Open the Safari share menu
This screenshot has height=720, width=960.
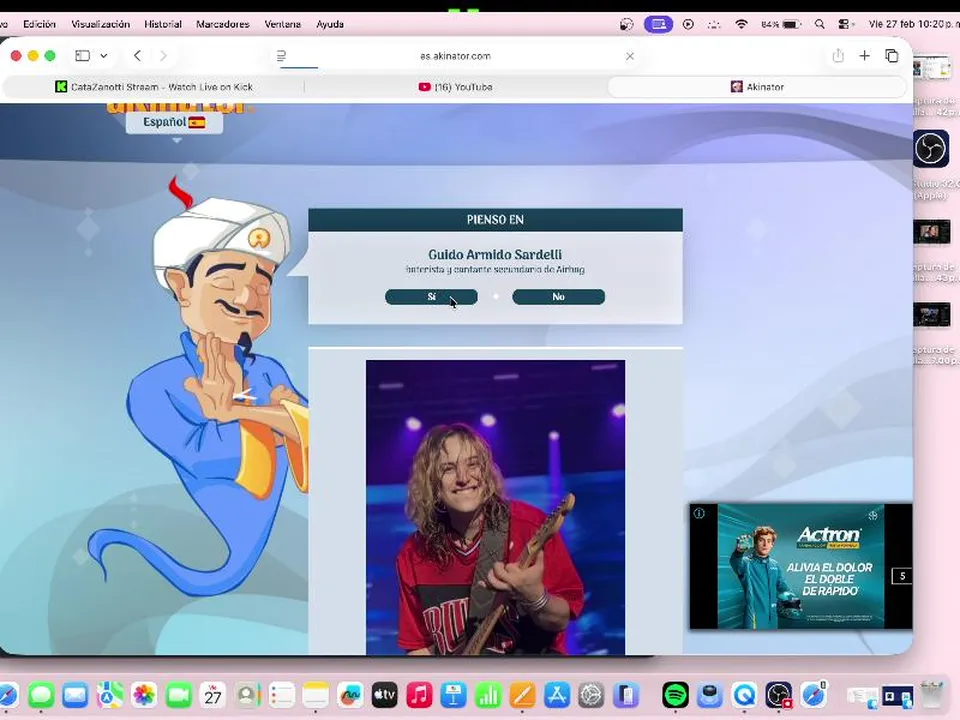[838, 56]
